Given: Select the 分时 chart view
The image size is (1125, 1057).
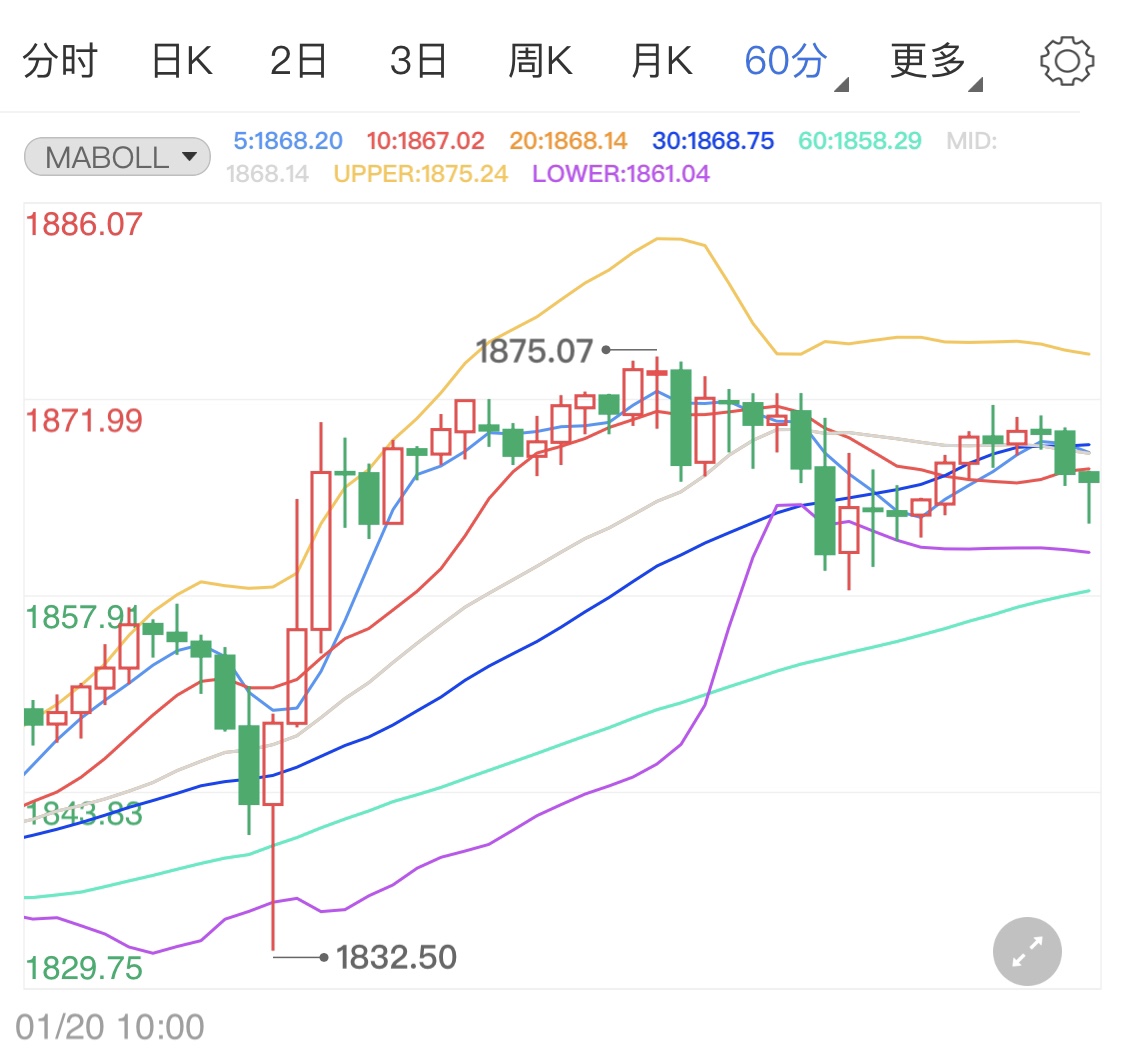Looking at the screenshot, I should pos(60,60).
